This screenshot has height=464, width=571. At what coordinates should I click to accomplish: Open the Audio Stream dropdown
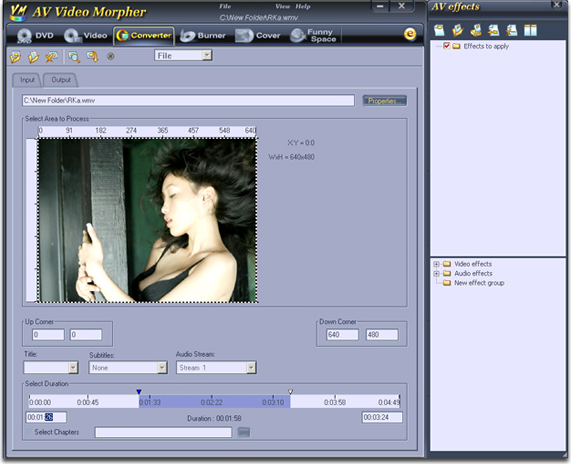coord(216,367)
